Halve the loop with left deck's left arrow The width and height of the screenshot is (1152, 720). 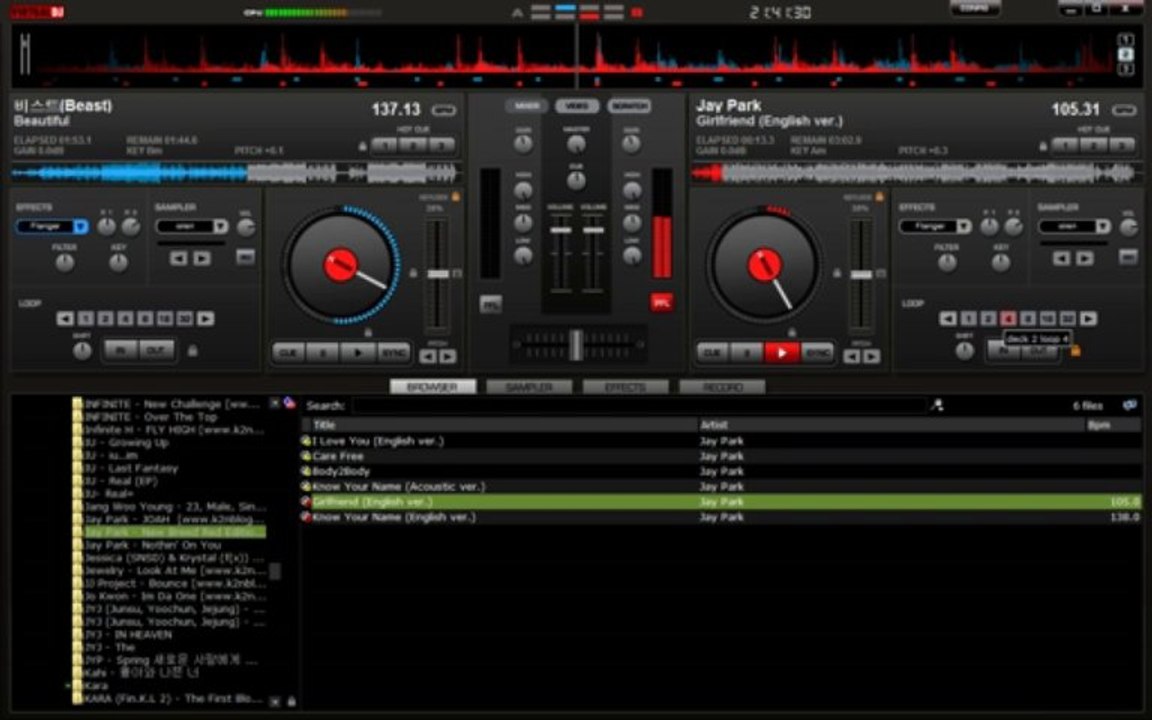pyautogui.click(x=65, y=318)
